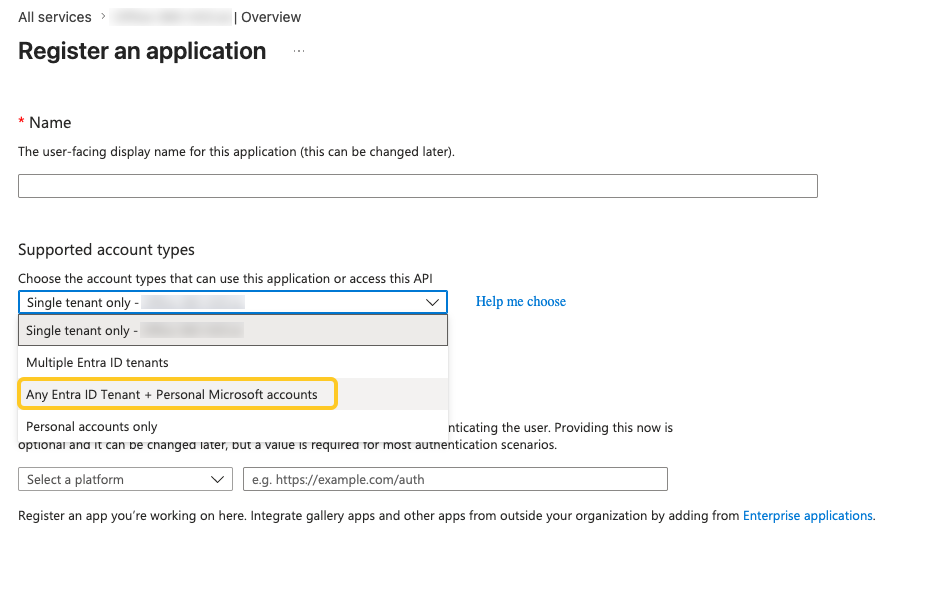Open the Select a platform dropdown

coord(125,479)
